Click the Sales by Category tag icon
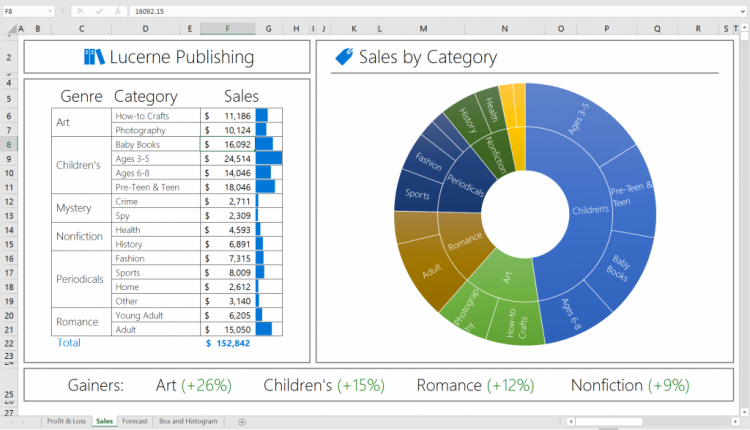The image size is (750, 430). (344, 56)
